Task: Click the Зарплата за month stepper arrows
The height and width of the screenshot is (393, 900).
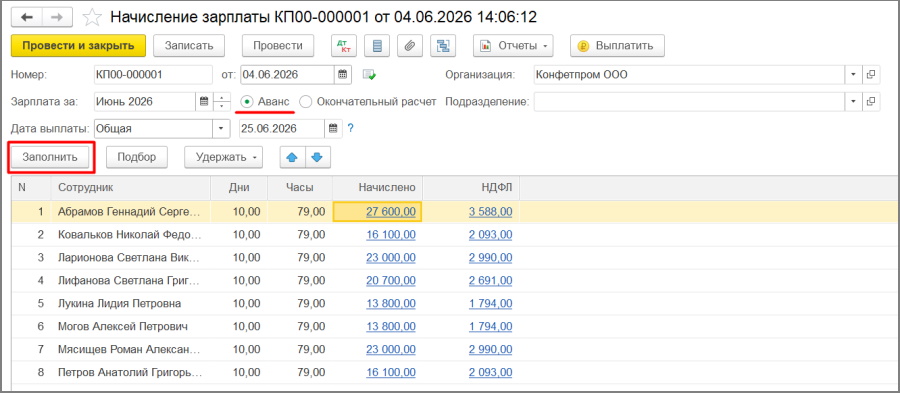Action: (222, 102)
